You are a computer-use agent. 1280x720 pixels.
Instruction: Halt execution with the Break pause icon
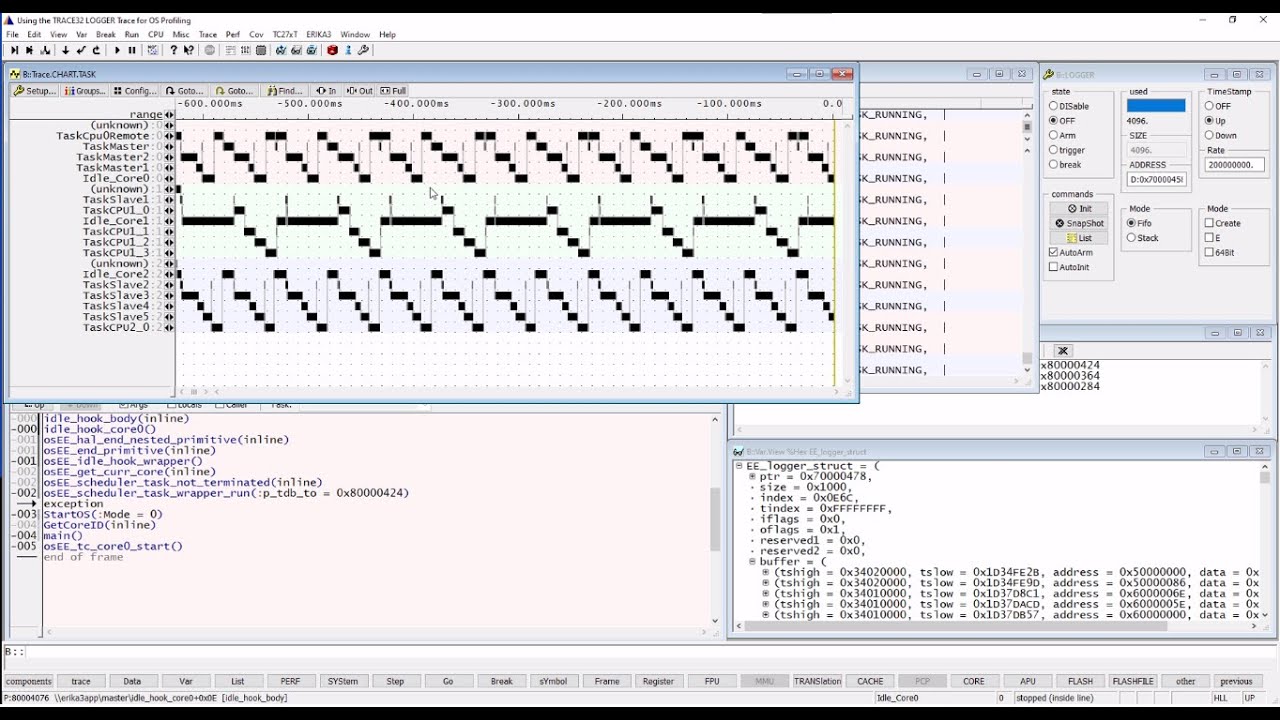132,50
